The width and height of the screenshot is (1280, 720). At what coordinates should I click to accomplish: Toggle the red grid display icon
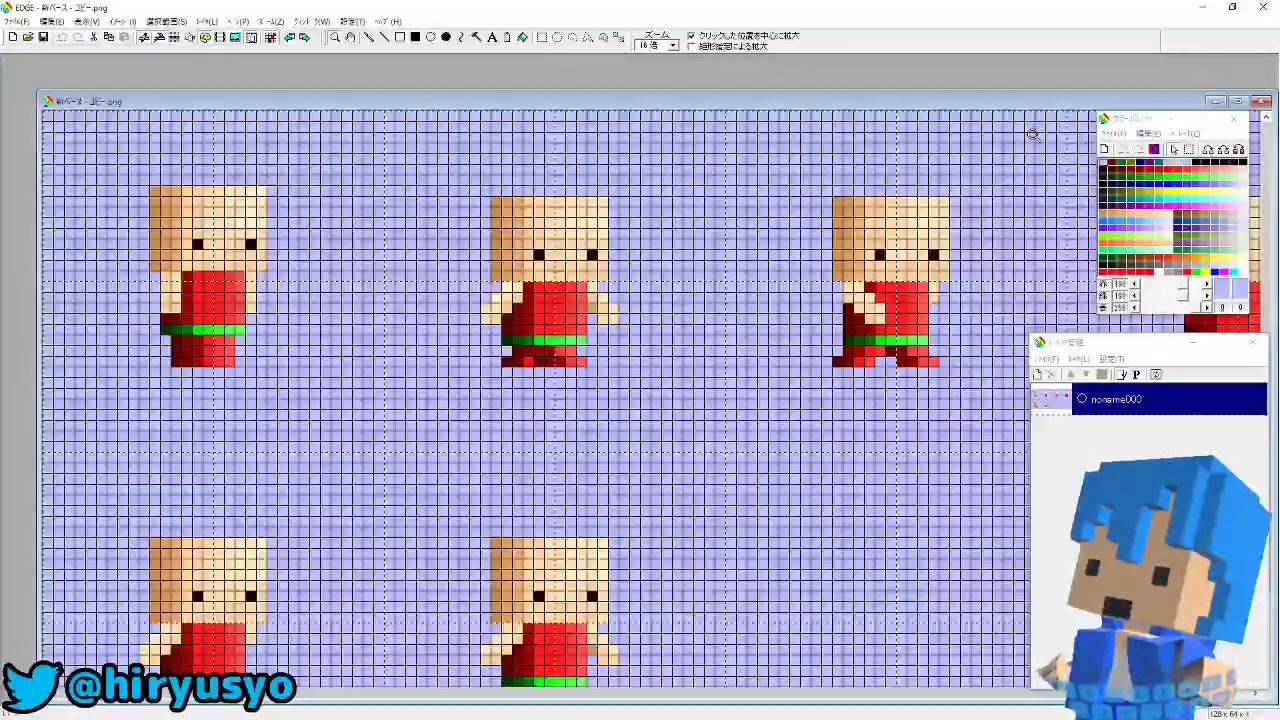tap(270, 37)
